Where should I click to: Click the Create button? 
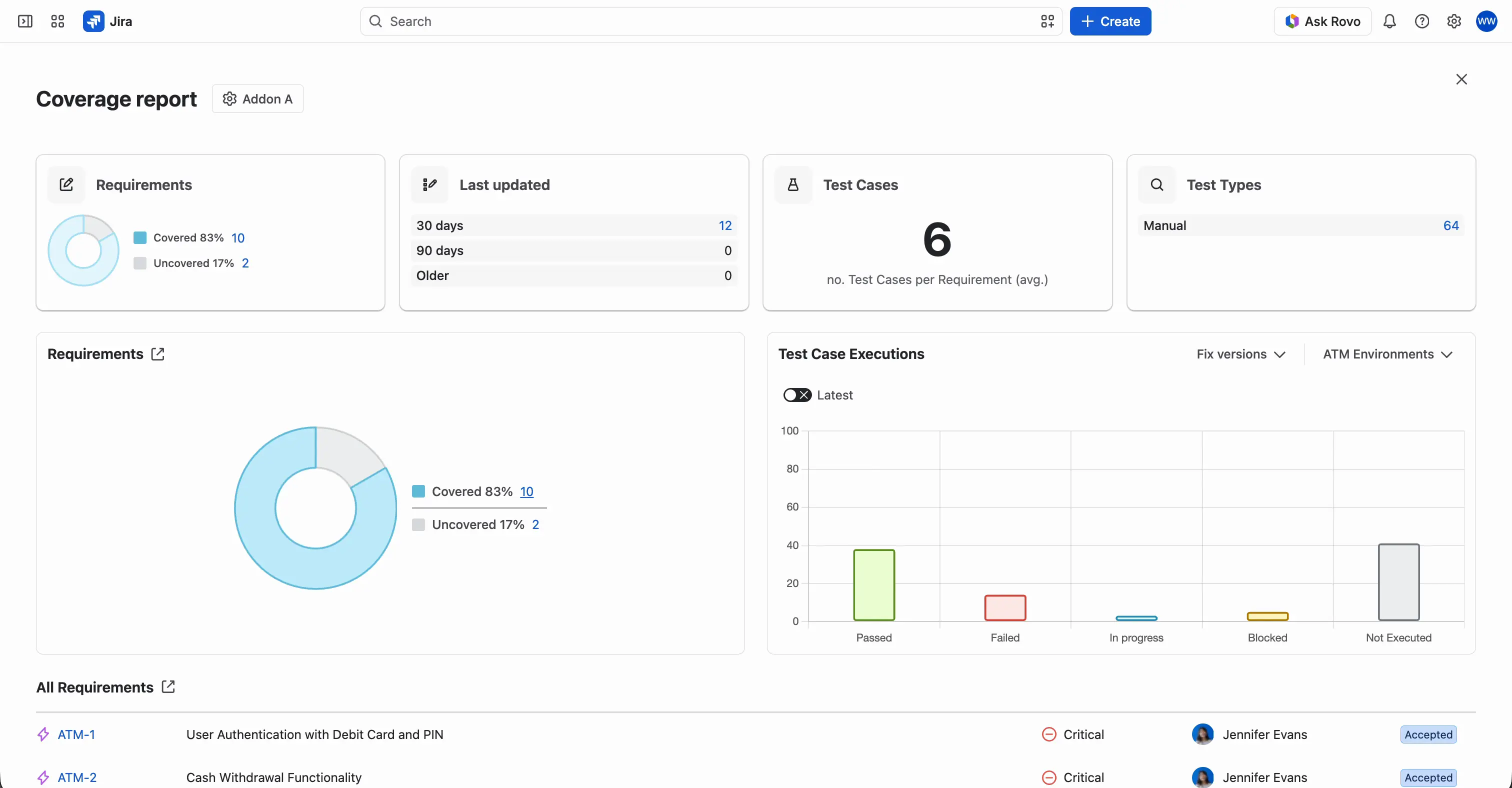(x=1110, y=21)
